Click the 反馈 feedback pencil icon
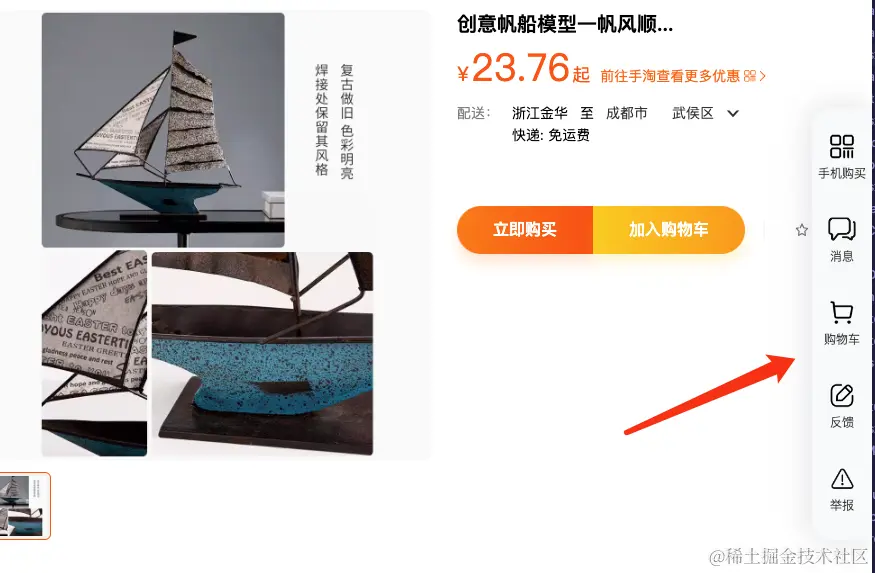Screen dimensions: 875x573 (x=842, y=396)
